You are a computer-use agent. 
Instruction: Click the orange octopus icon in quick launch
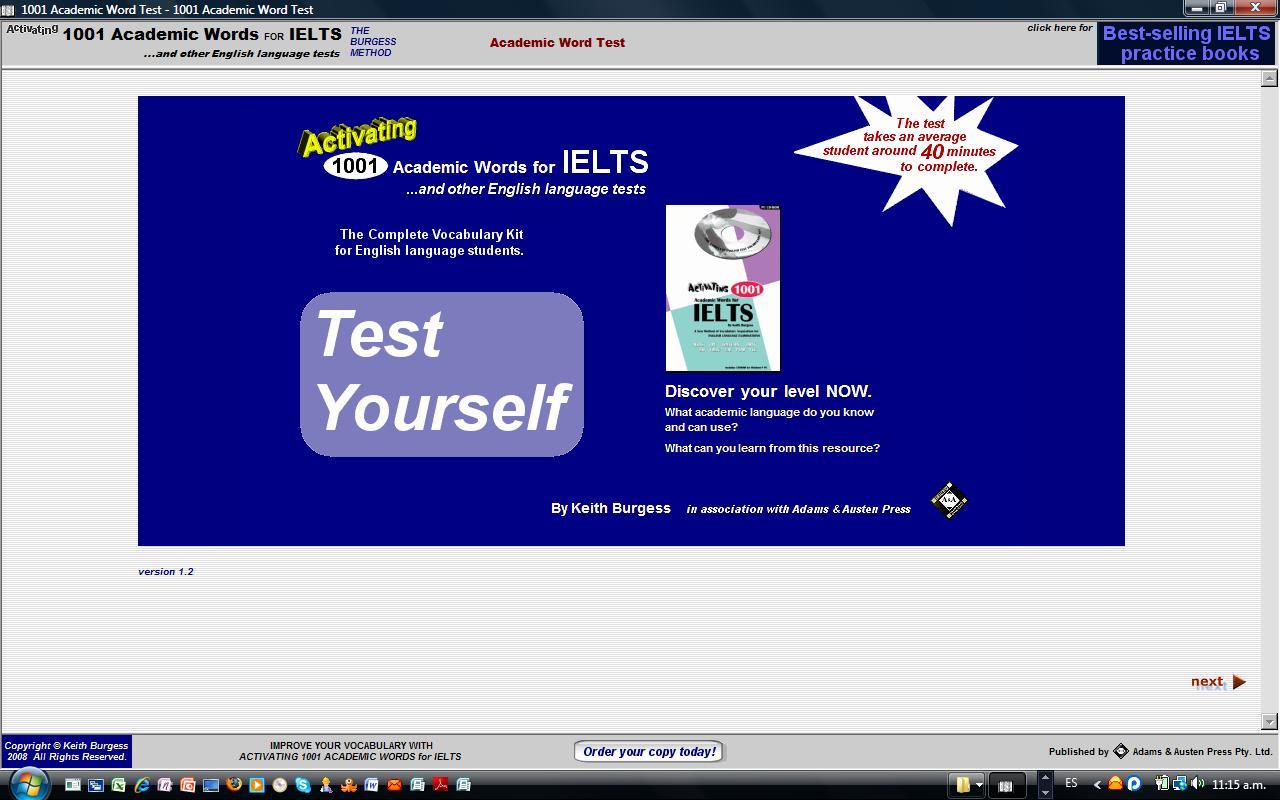[x=348, y=785]
